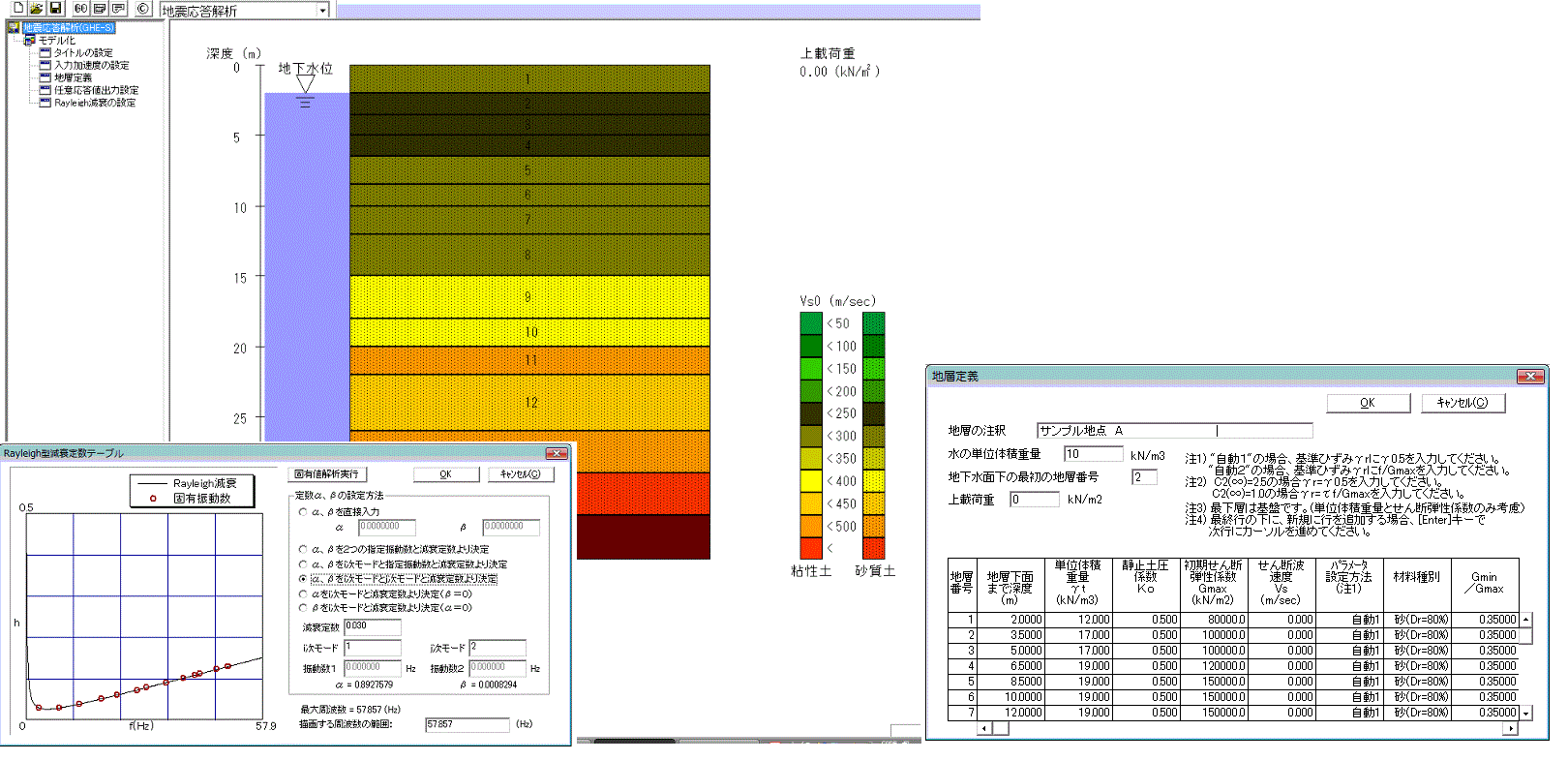Click the toolbar icon right of GO
Screen dimensions: 1568x761
99,9
